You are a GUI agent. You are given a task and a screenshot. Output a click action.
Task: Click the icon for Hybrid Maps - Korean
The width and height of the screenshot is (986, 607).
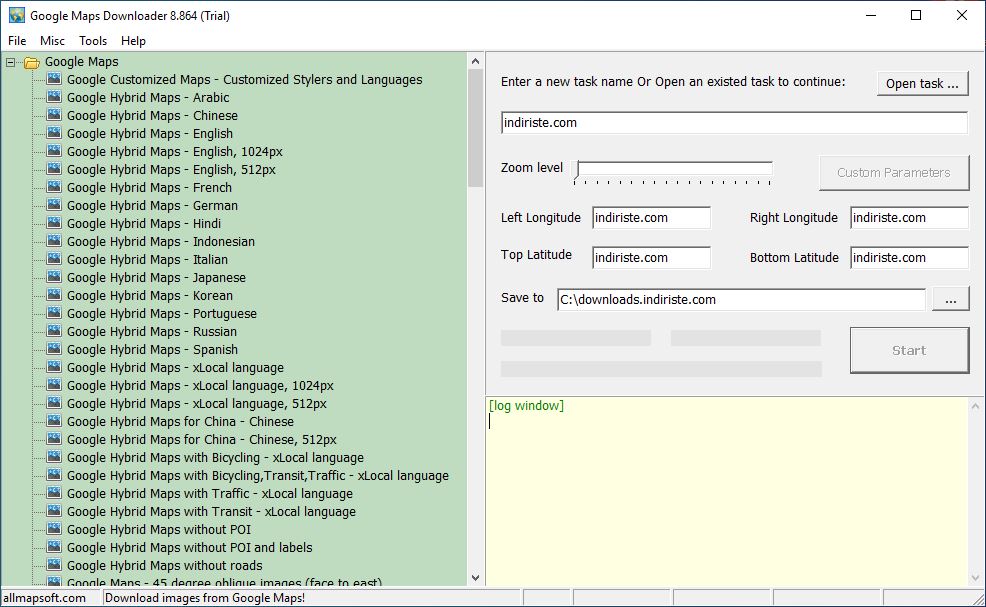pyautogui.click(x=54, y=295)
